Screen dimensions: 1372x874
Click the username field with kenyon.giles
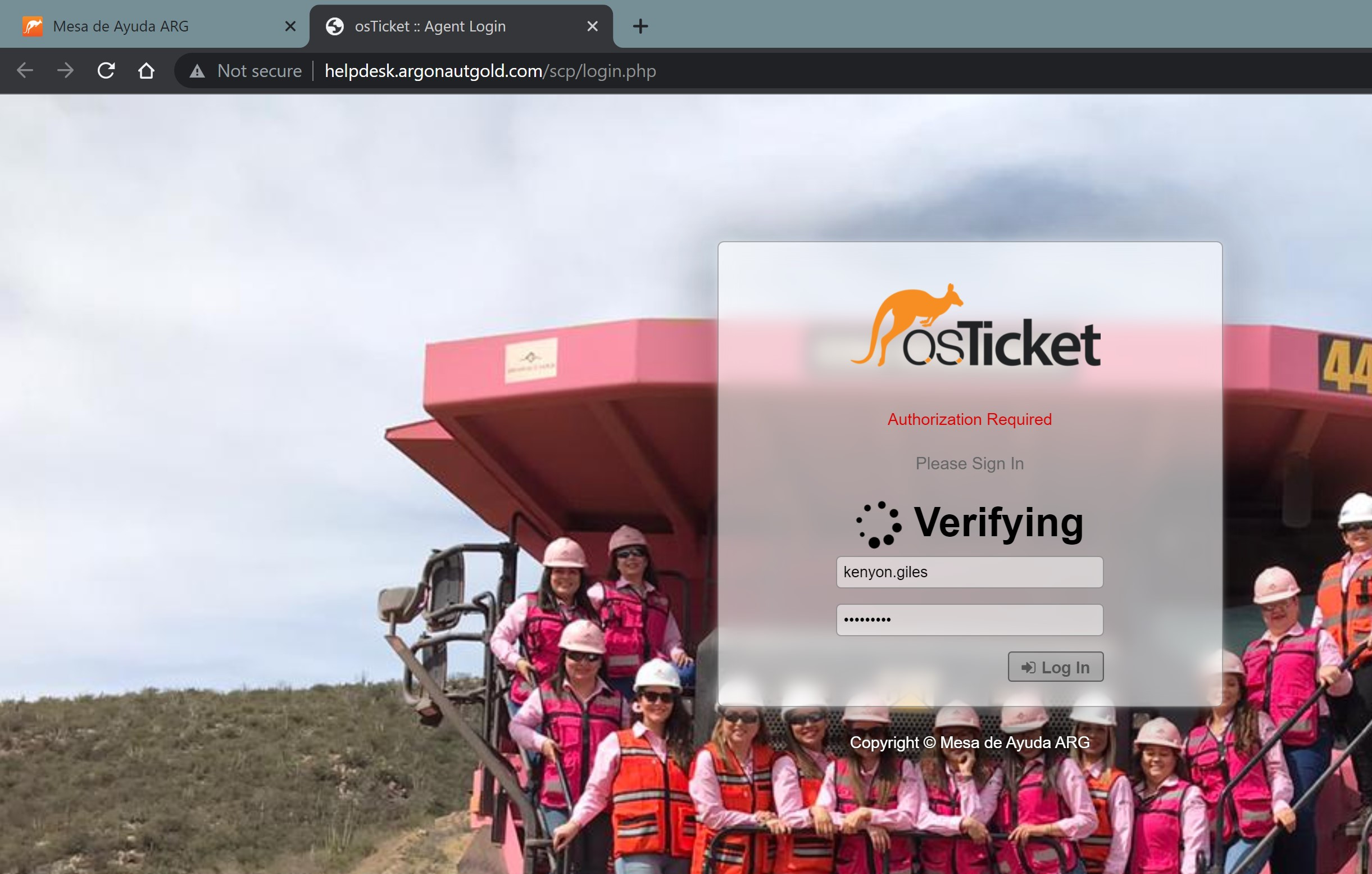click(969, 572)
